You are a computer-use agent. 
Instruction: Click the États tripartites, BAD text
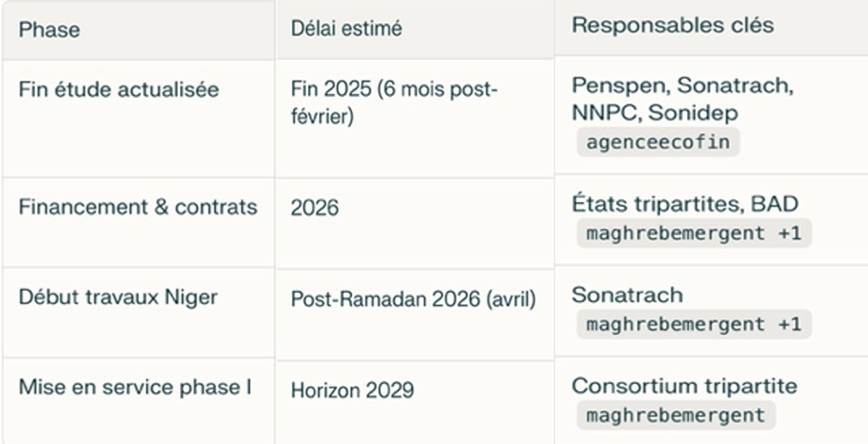(x=685, y=205)
